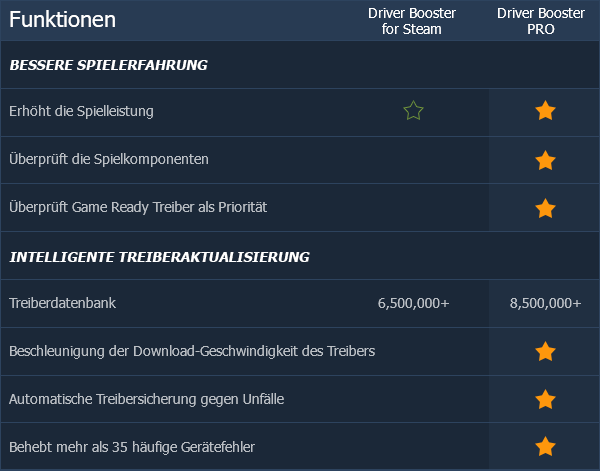Screen dimensions: 600x471
Task: Click the star for Behebt 35 Gerätefehler row
Action: point(545,447)
